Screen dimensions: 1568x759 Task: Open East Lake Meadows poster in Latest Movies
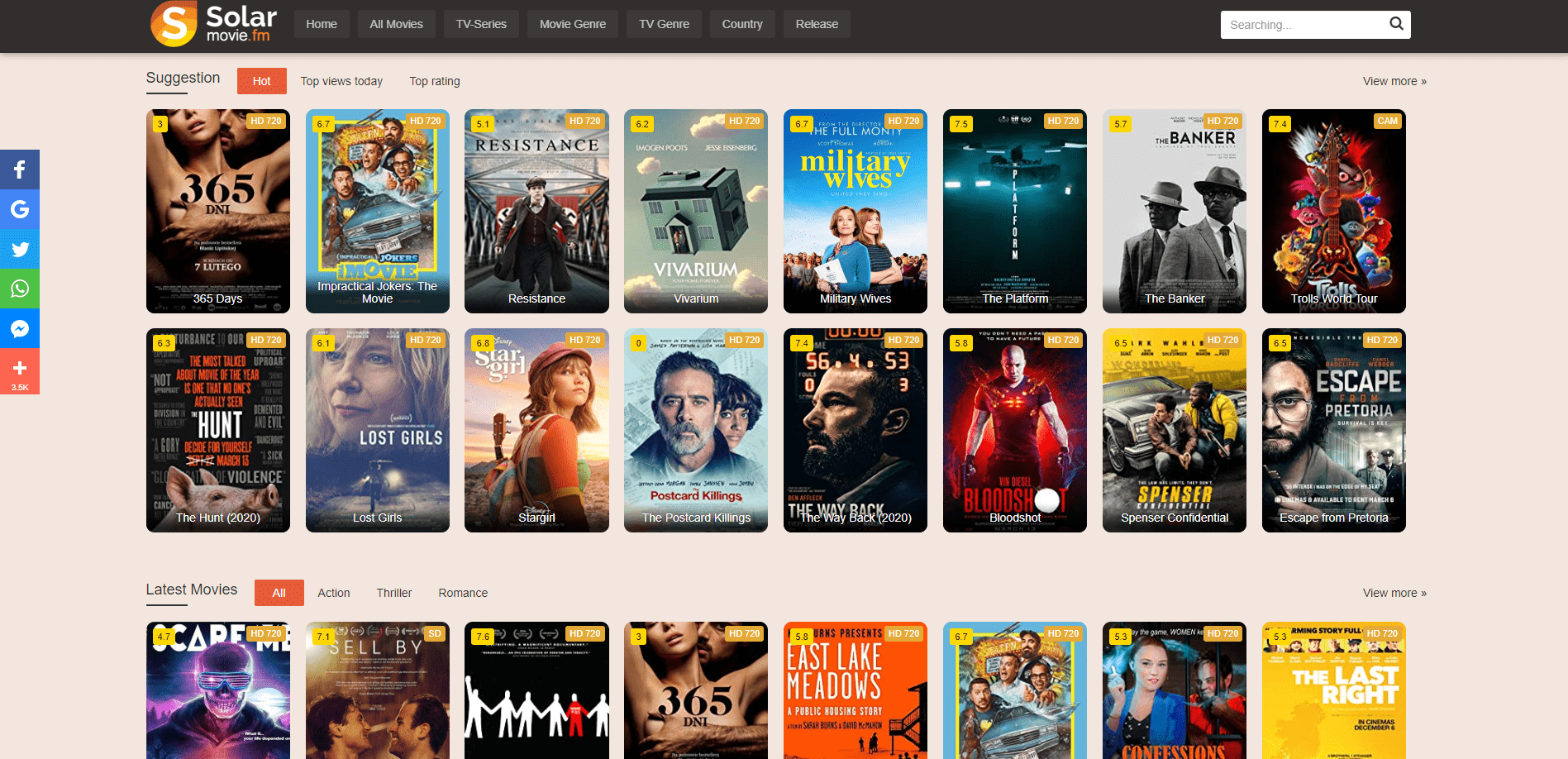[855, 690]
